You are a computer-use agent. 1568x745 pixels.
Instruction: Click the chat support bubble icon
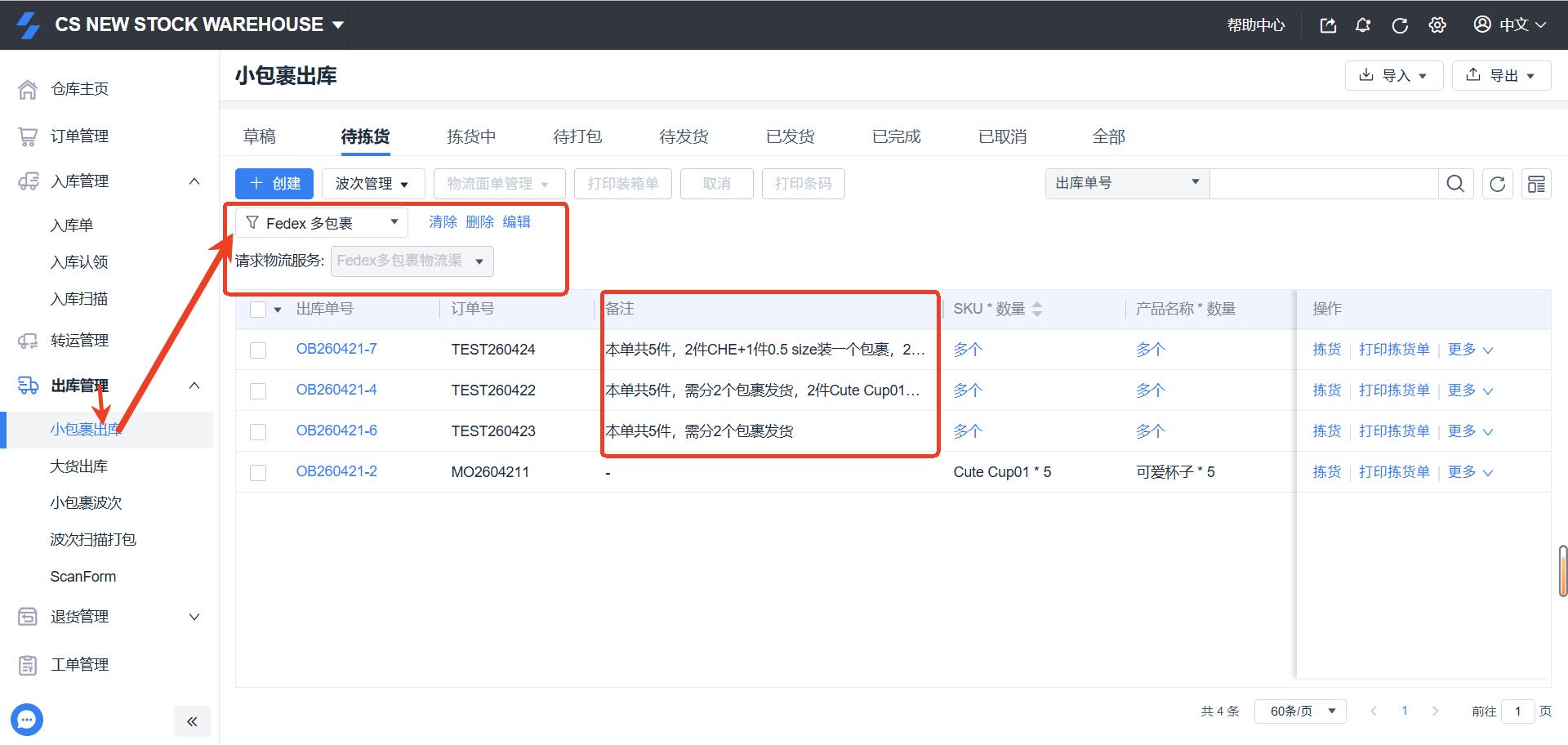tap(27, 720)
